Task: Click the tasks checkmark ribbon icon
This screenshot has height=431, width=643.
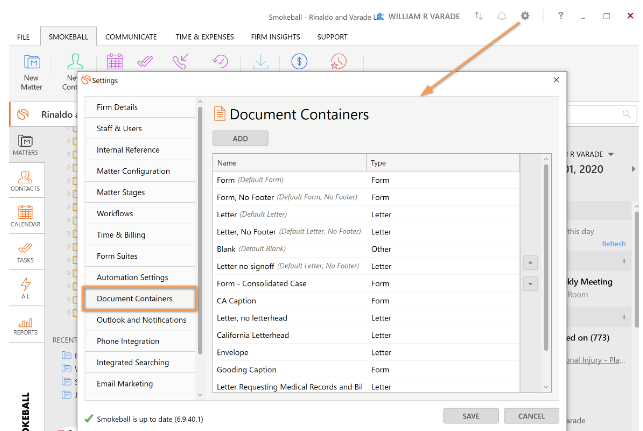Action: point(145,62)
